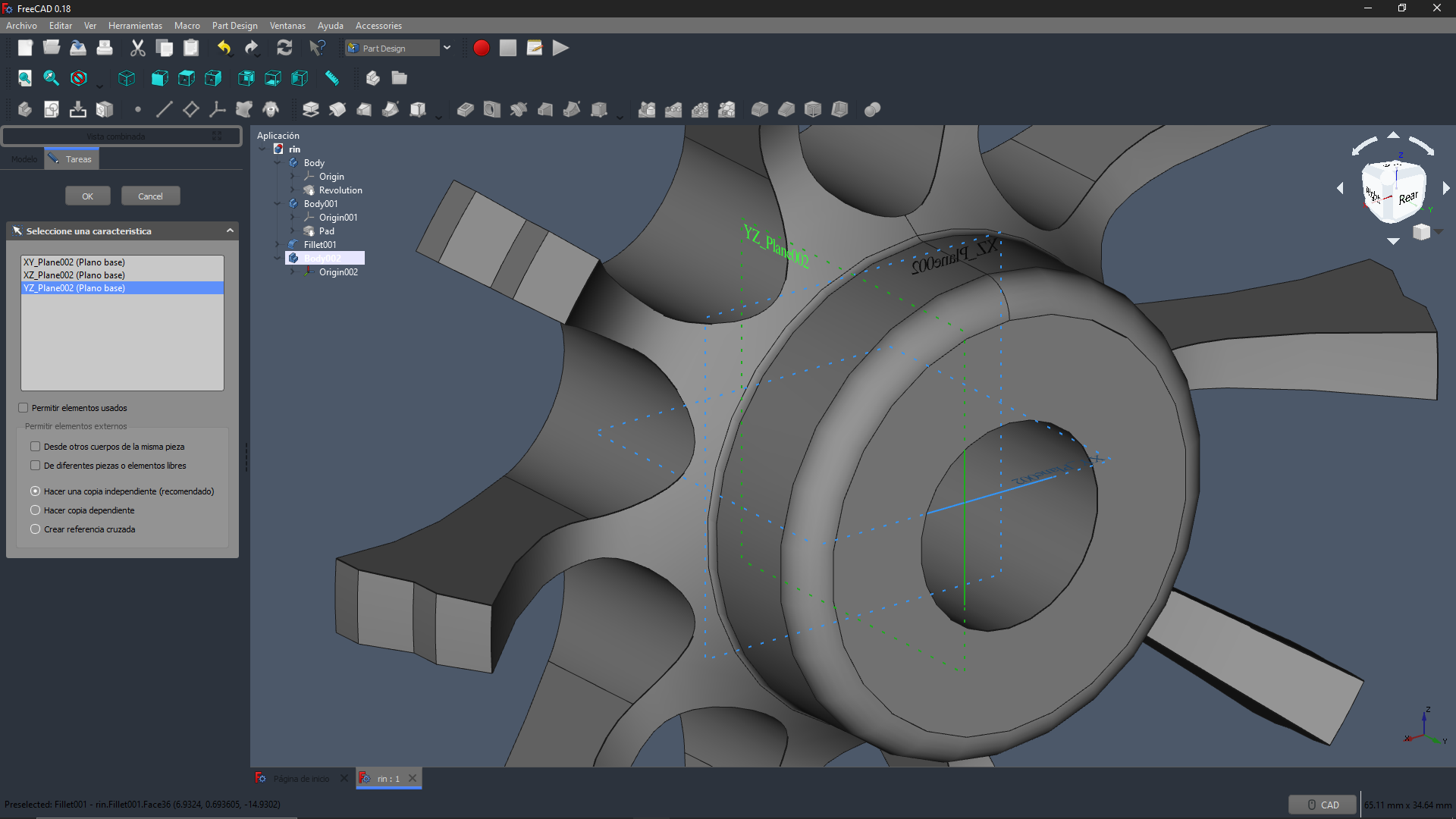Switch to the Modelo tab
This screenshot has width=1456, height=819.
[24, 159]
